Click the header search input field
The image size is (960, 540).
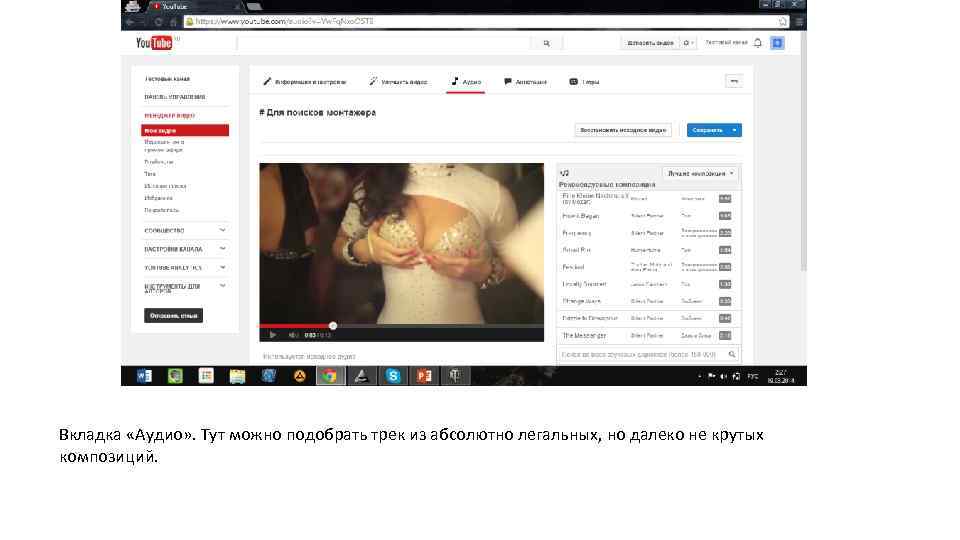[384, 43]
